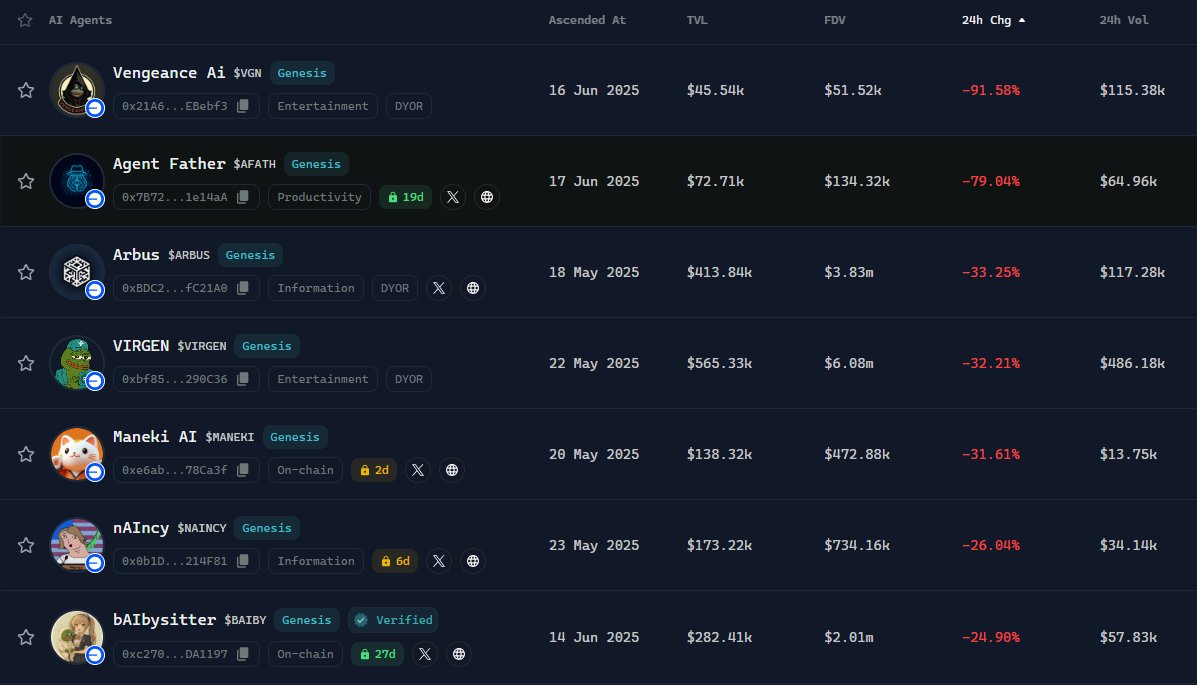1197x685 pixels.
Task: Favorite Vengeance Ai with its star
Action: coord(26,90)
